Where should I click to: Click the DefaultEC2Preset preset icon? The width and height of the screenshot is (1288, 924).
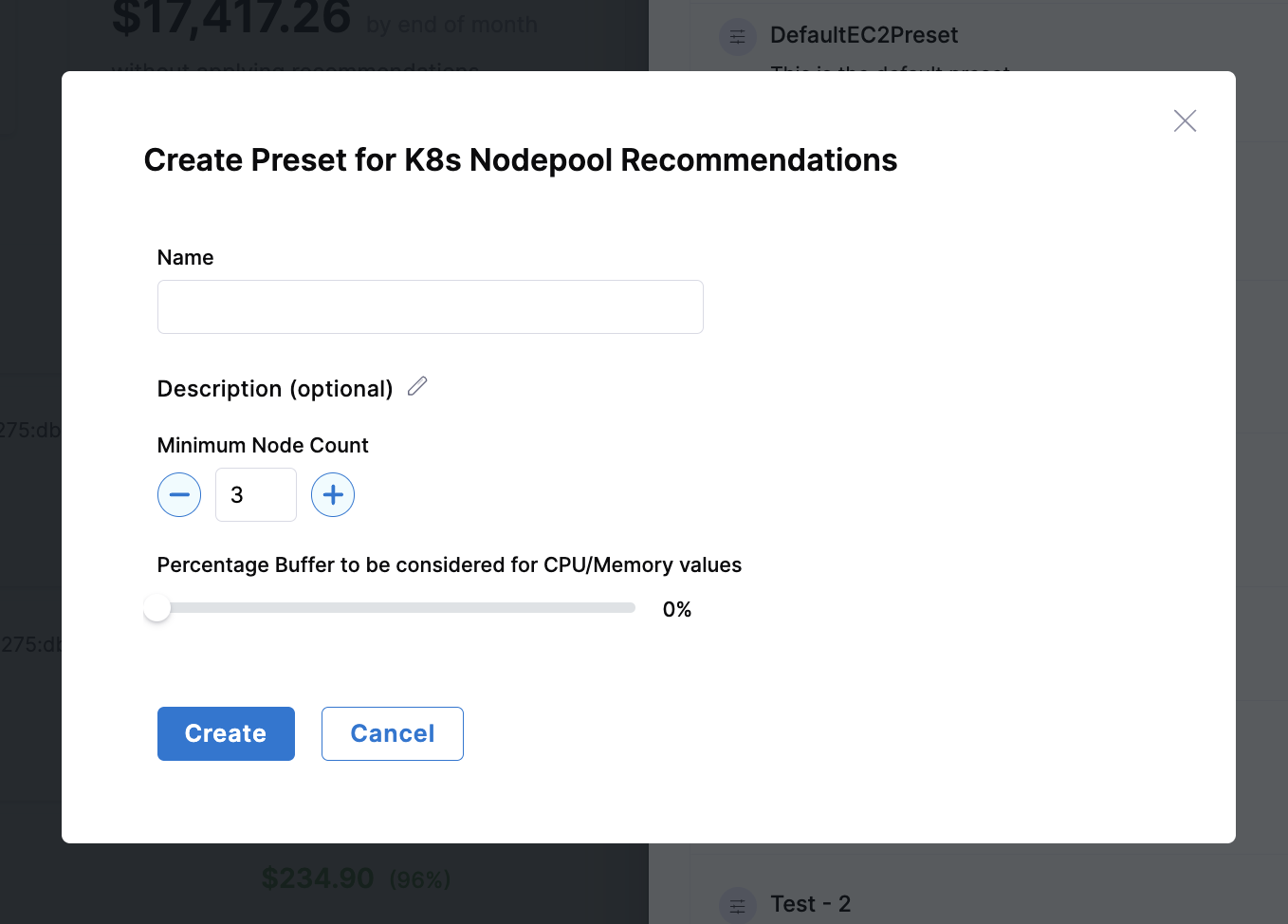tap(737, 37)
